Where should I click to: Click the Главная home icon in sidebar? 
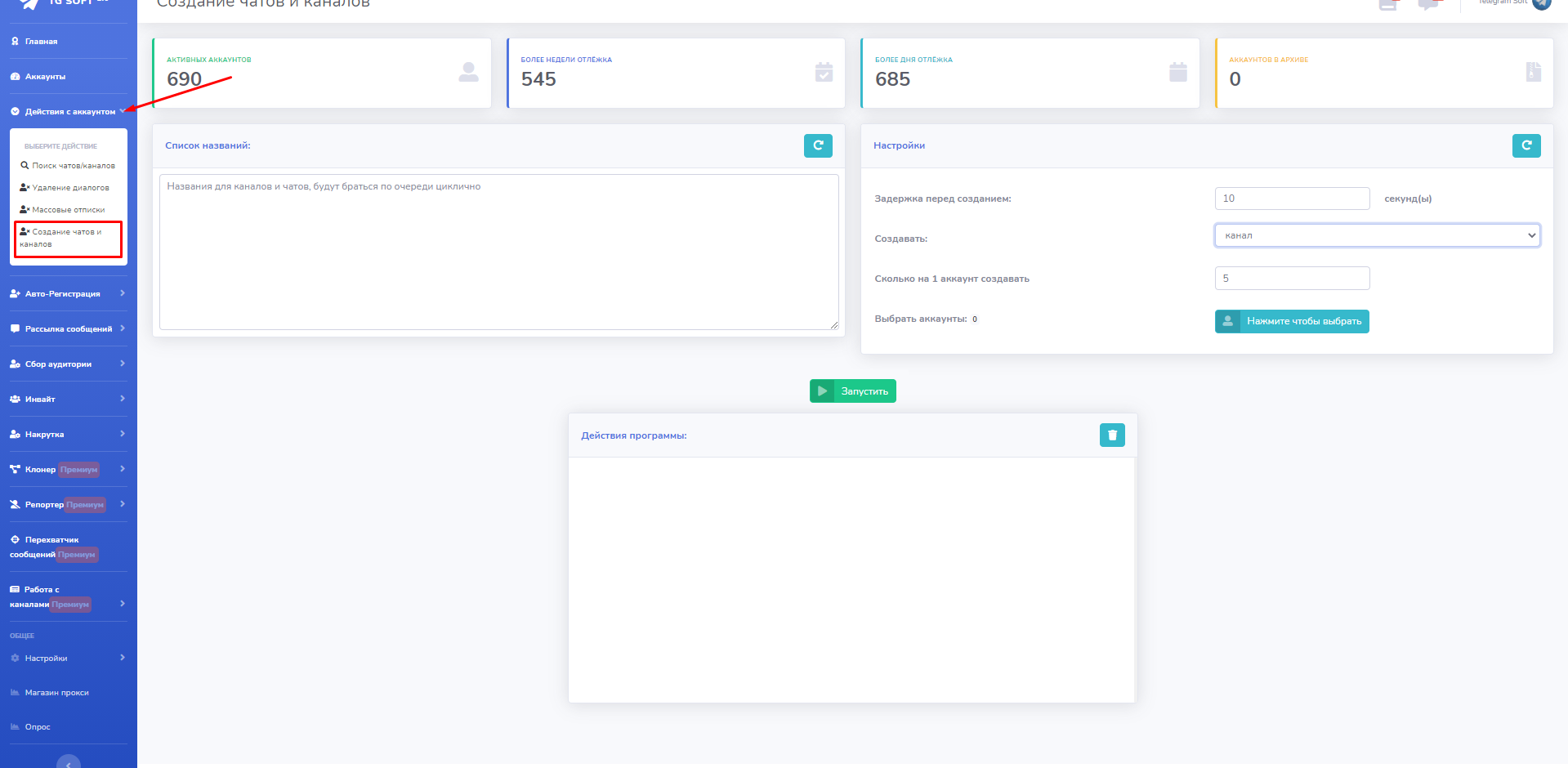[x=15, y=41]
